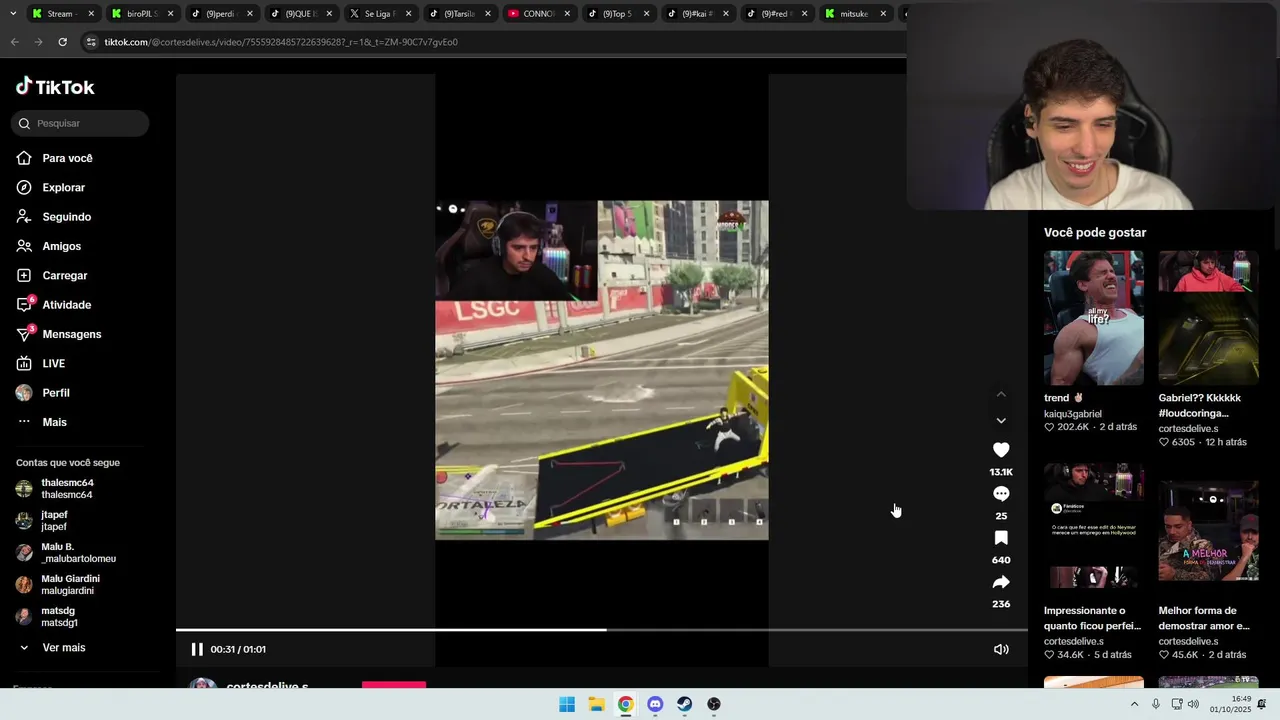Viewport: 1280px width, 720px height.
Task: Open Malu Giardini followed account
Action: point(70,585)
